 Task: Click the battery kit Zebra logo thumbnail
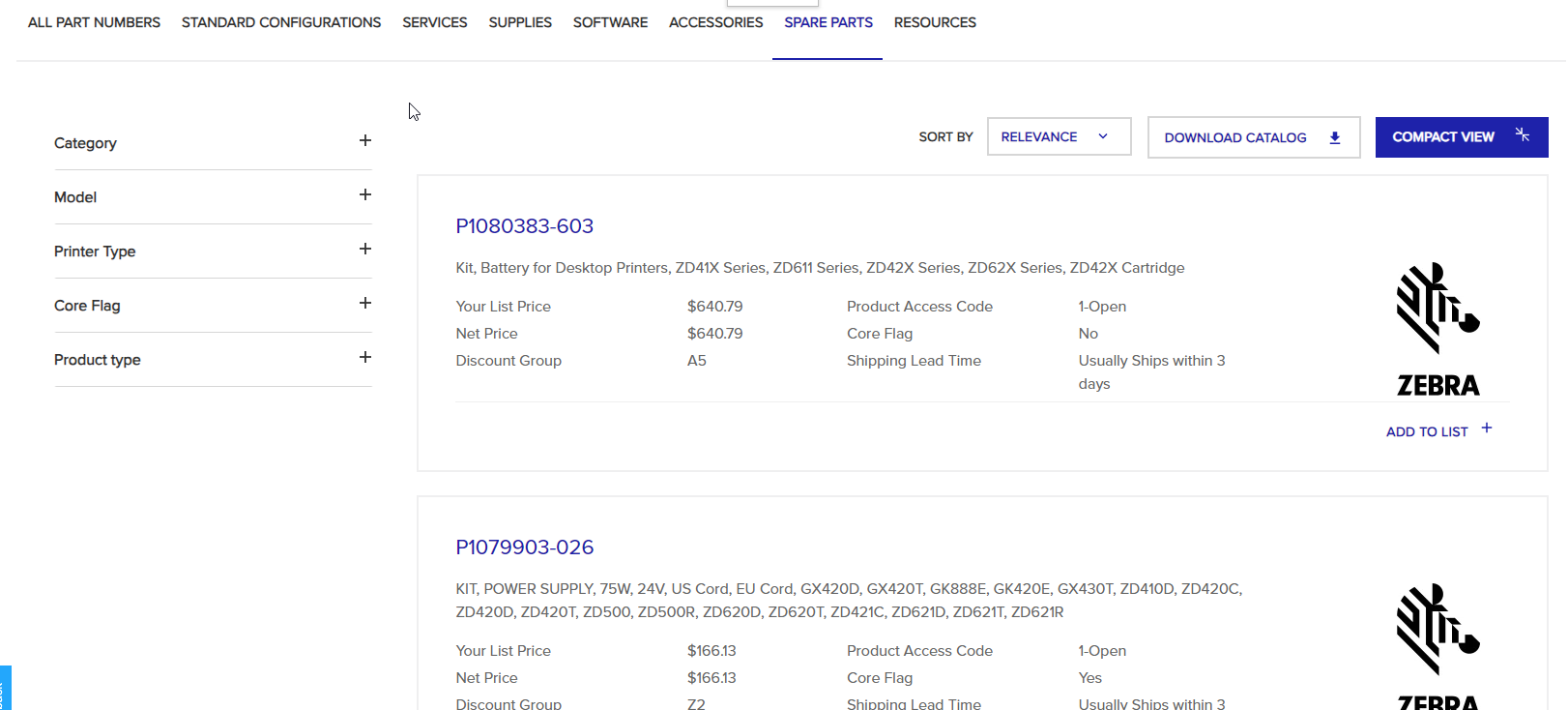tap(1437, 329)
